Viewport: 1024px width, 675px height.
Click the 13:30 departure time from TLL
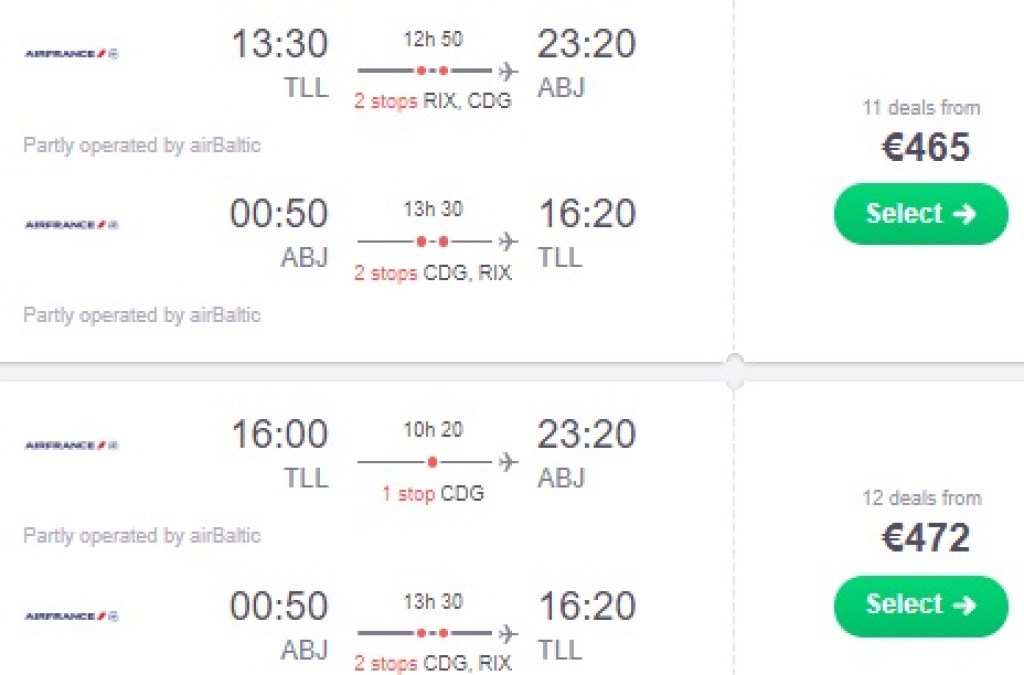coord(279,45)
